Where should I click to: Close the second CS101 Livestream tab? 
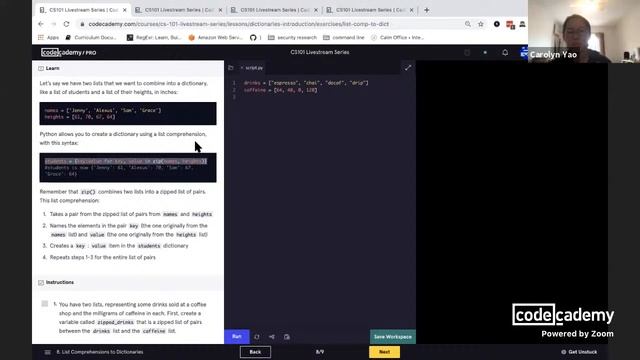[220, 10]
